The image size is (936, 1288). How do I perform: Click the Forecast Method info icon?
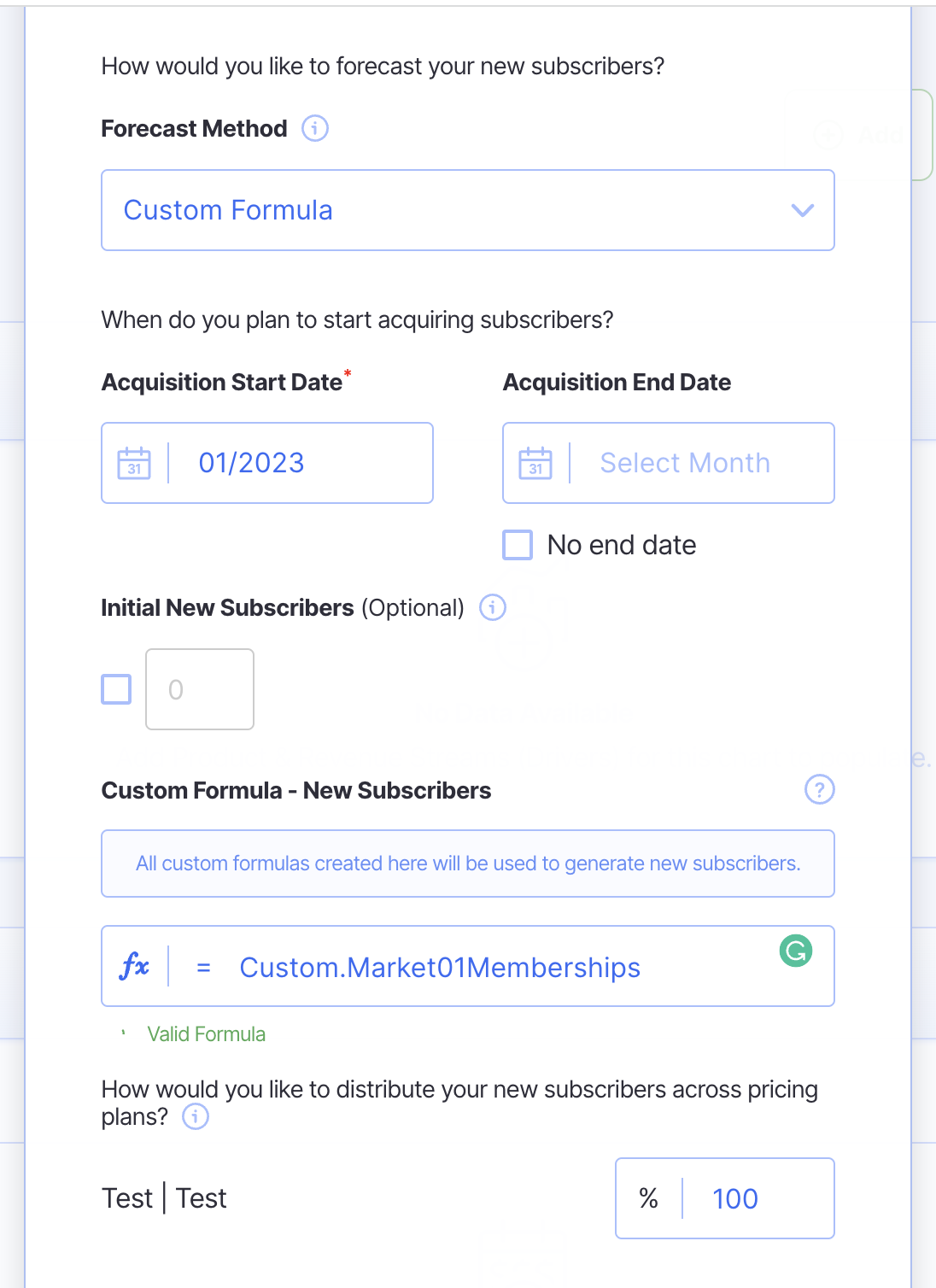pyautogui.click(x=315, y=128)
